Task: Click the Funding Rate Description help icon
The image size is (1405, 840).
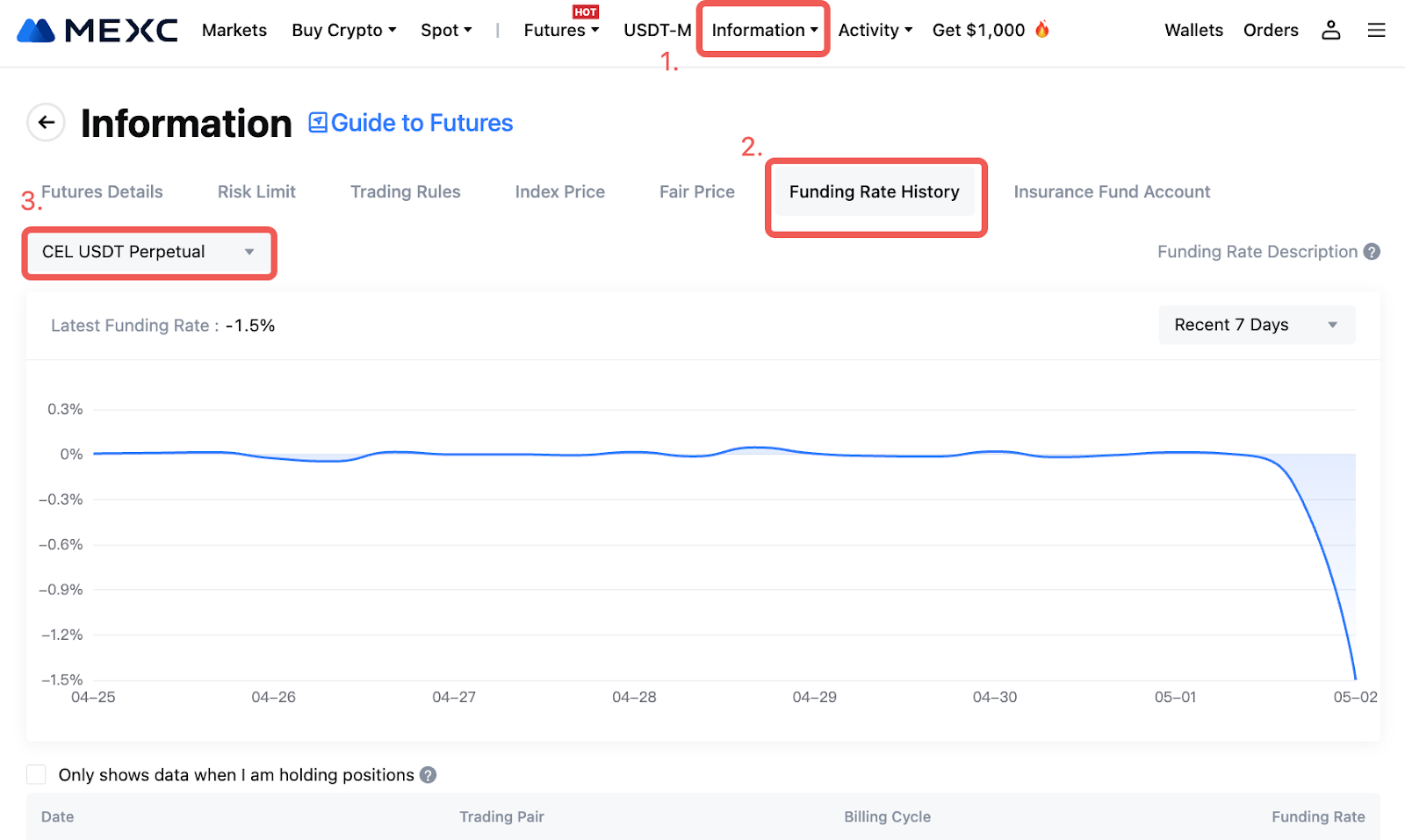Action: tap(1371, 252)
